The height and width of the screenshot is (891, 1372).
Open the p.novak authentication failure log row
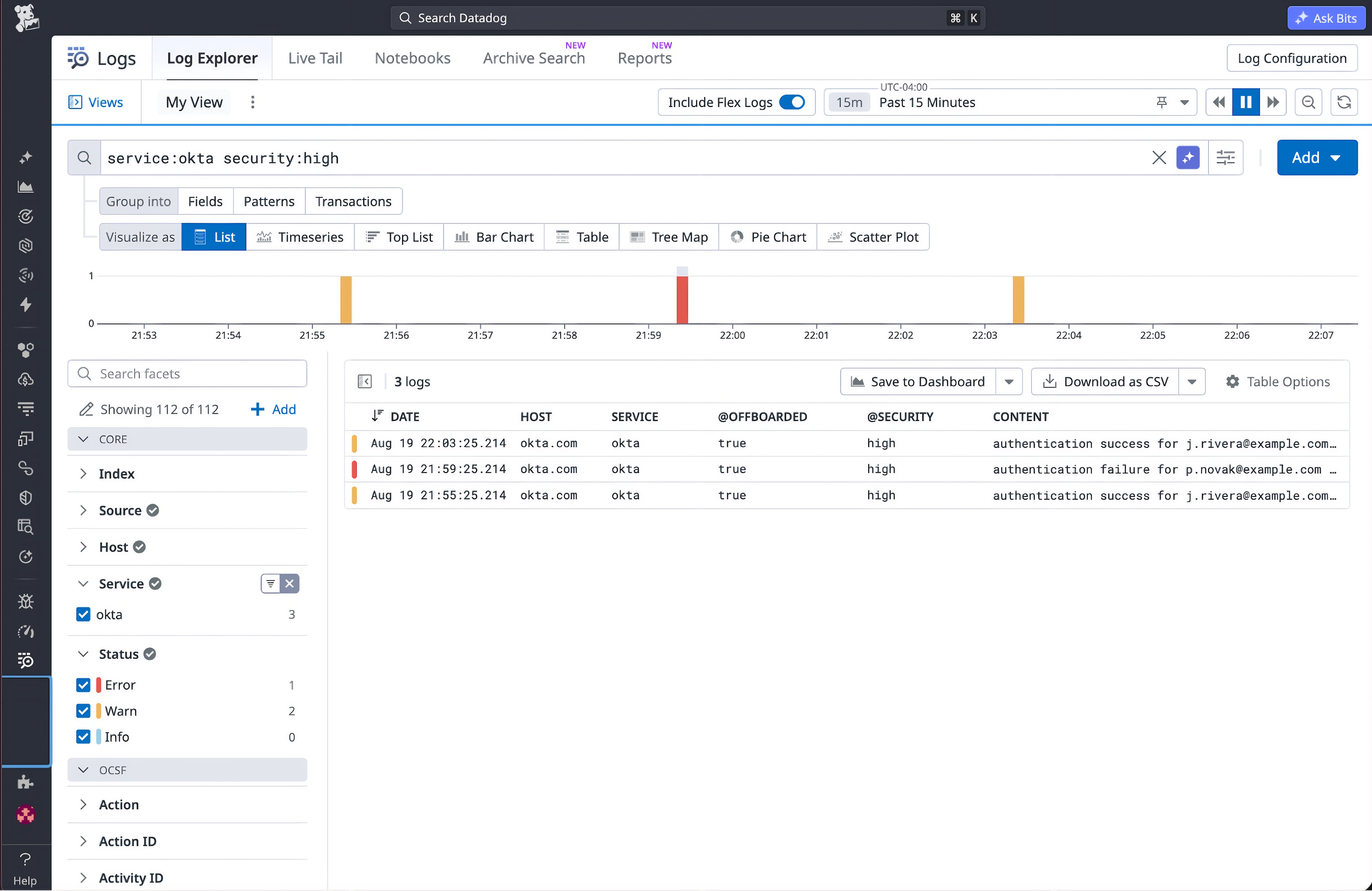coord(847,469)
